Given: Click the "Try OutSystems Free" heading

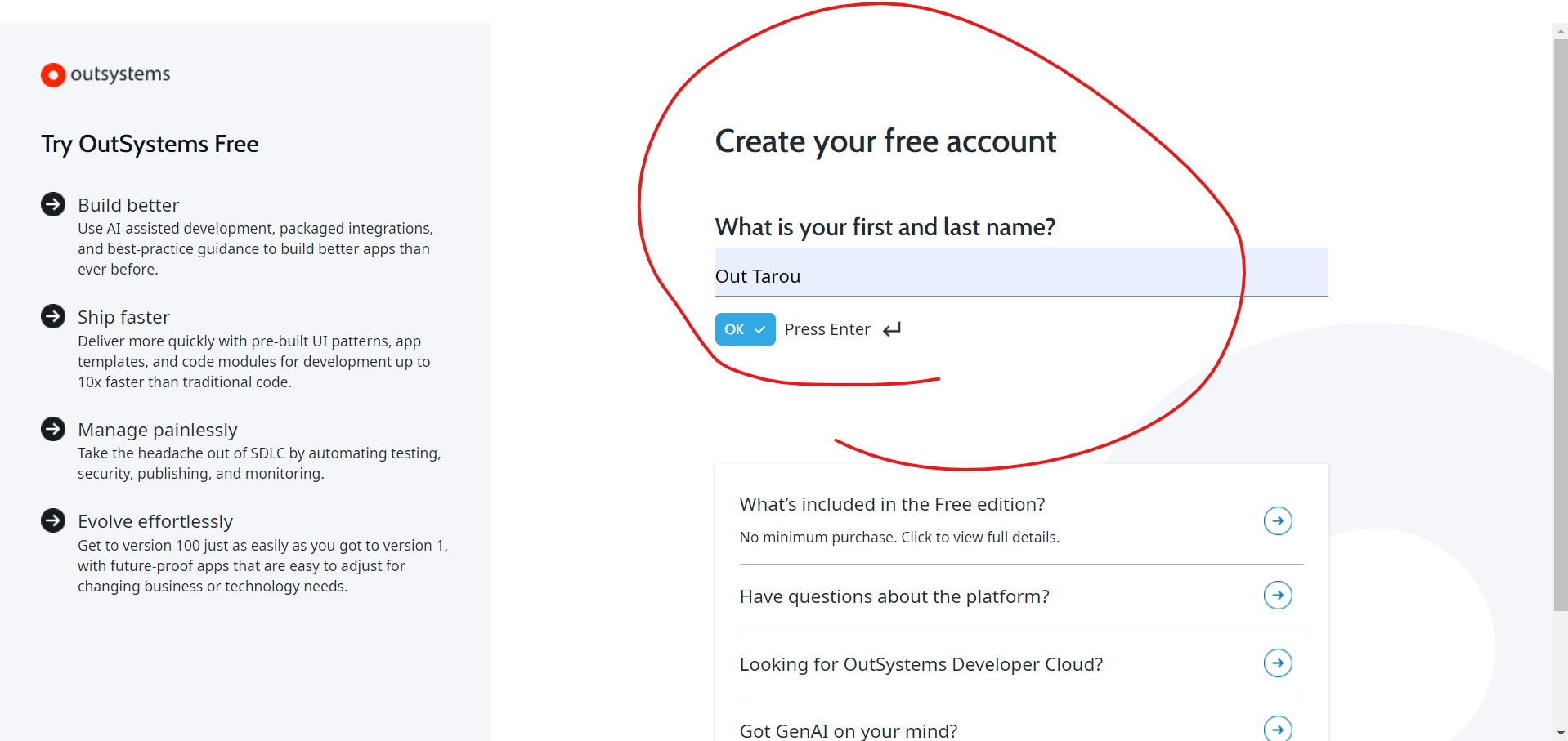Looking at the screenshot, I should coord(150,145).
